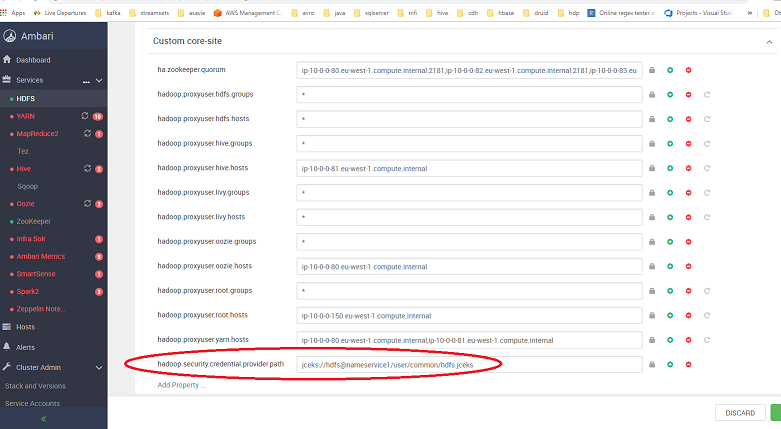781x429 pixels.
Task: Remove hadoop.security.credential.provider.path property
Action: click(x=688, y=365)
